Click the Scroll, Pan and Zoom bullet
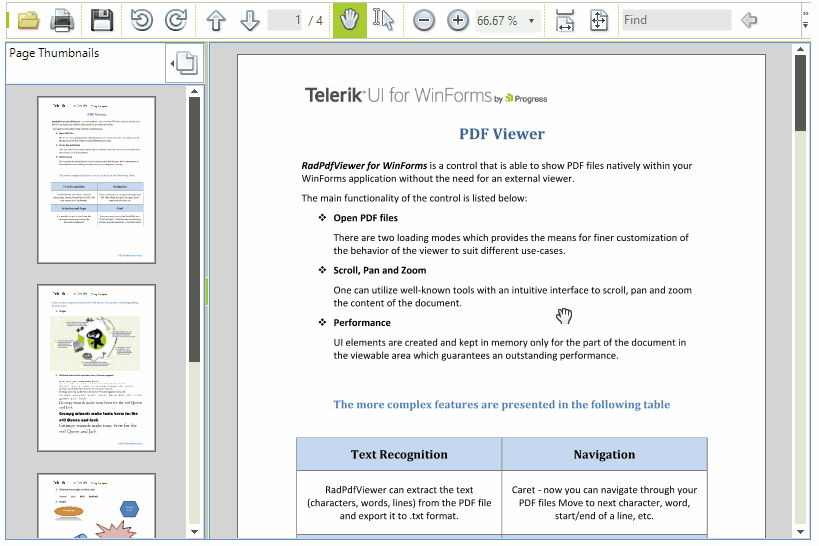The width and height of the screenshot is (819, 546). click(x=380, y=270)
